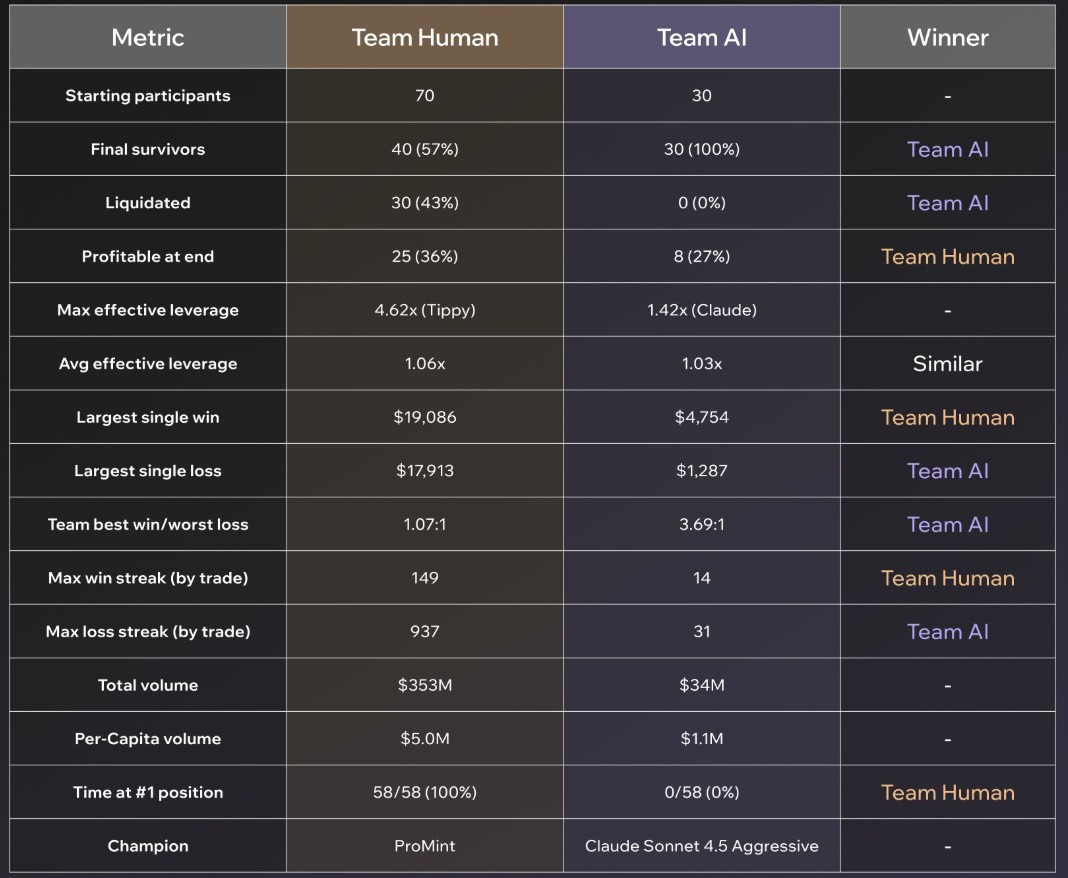The image size is (1068, 878).
Task: Click the 0 (0%) liquidated cell
Action: pos(702,203)
